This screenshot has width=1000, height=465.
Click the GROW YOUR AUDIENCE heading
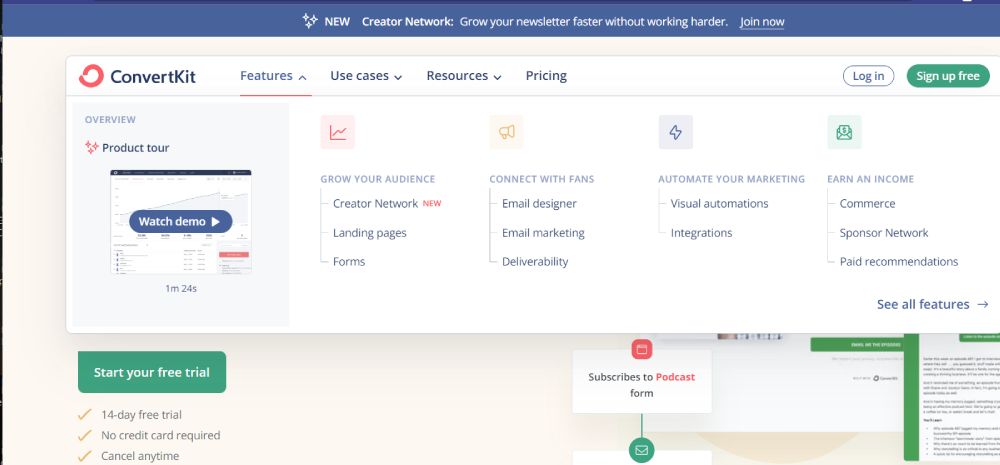[x=378, y=179]
